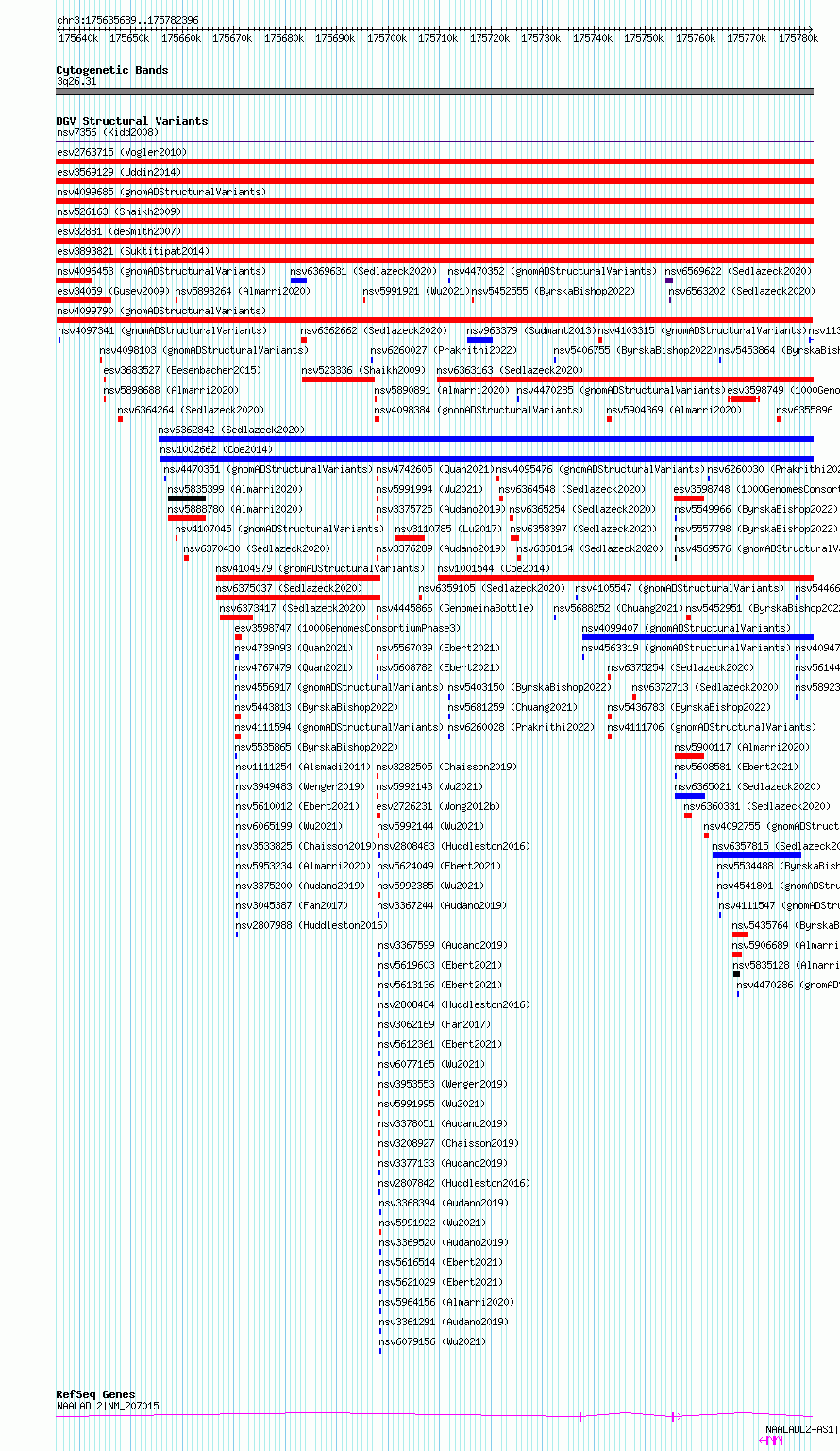Click esv3893821 (Suktitipat2014) variant label
This screenshot has width=840, height=1451.
coord(132,251)
